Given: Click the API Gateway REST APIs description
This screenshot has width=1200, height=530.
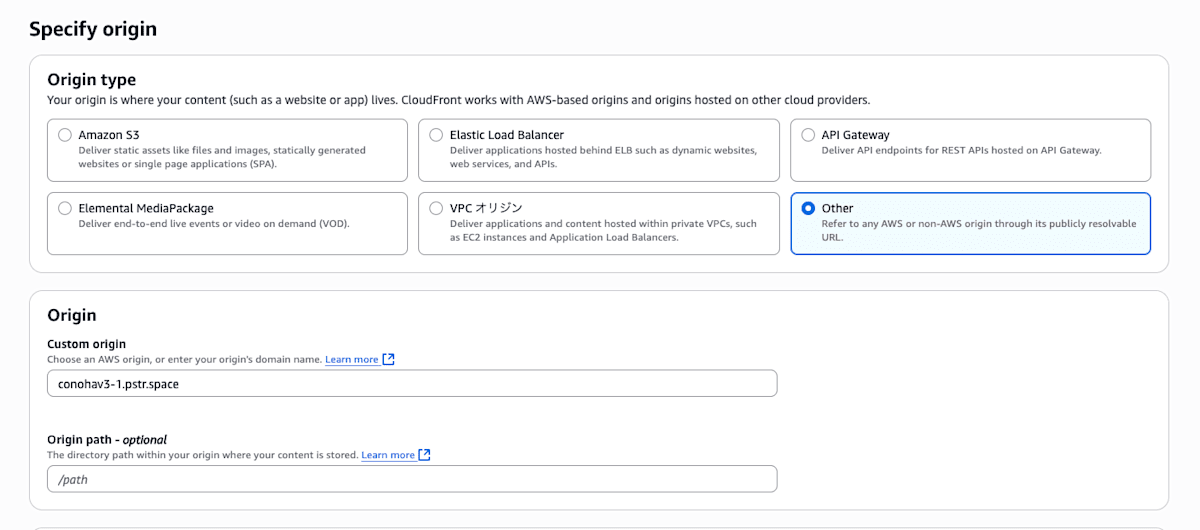Looking at the screenshot, I should (x=961, y=150).
